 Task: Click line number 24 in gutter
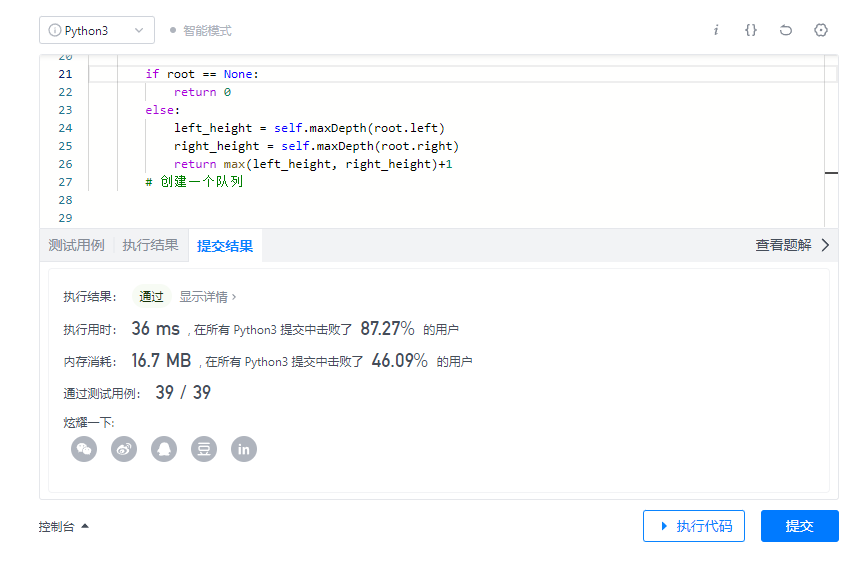(x=66, y=128)
